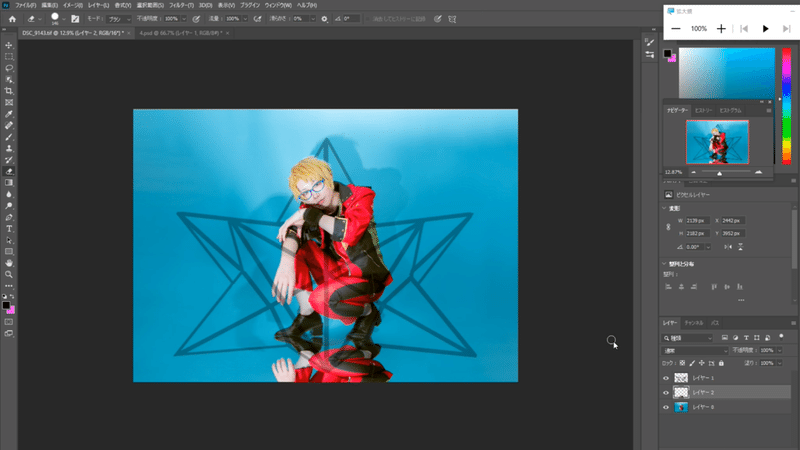
Task: Select the Lasso tool
Action: tap(9, 68)
